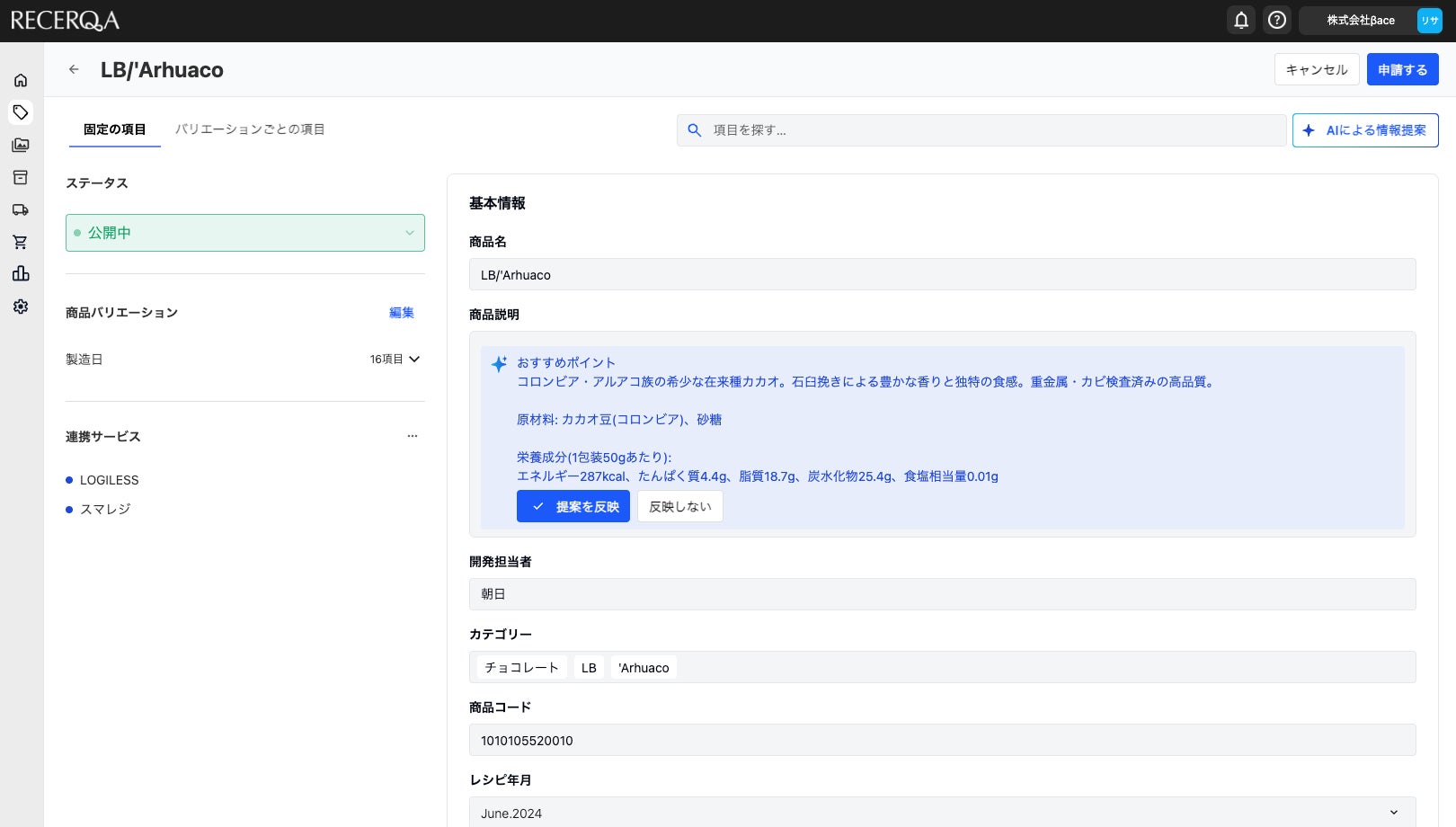1456x827 pixels.
Task: Open the bar chart analytics icon
Action: [21, 274]
